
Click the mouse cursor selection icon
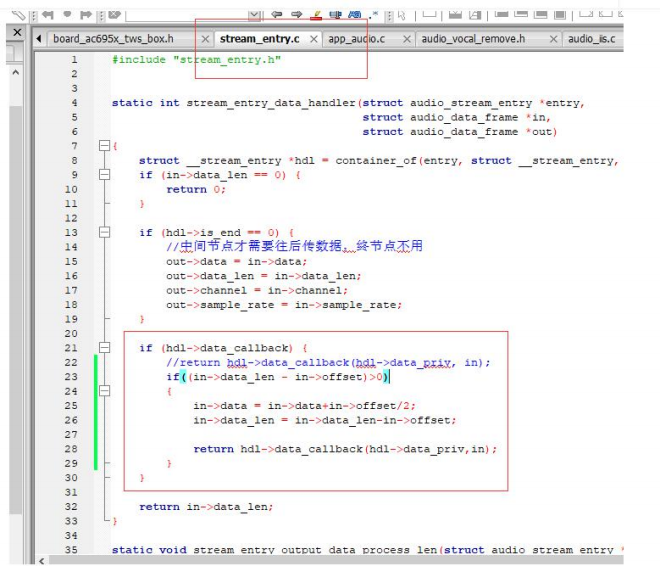click(402, 16)
